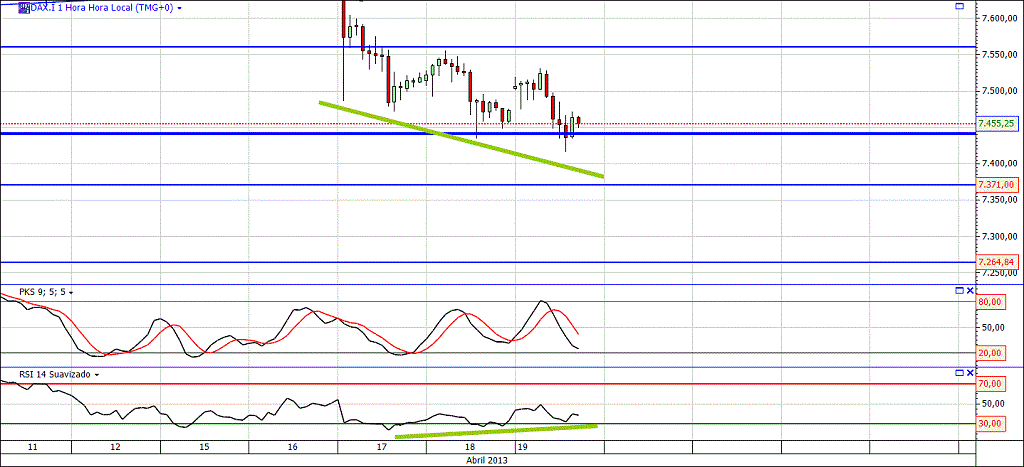
Task: Click the Abril 2013 month label
Action: pos(487,460)
